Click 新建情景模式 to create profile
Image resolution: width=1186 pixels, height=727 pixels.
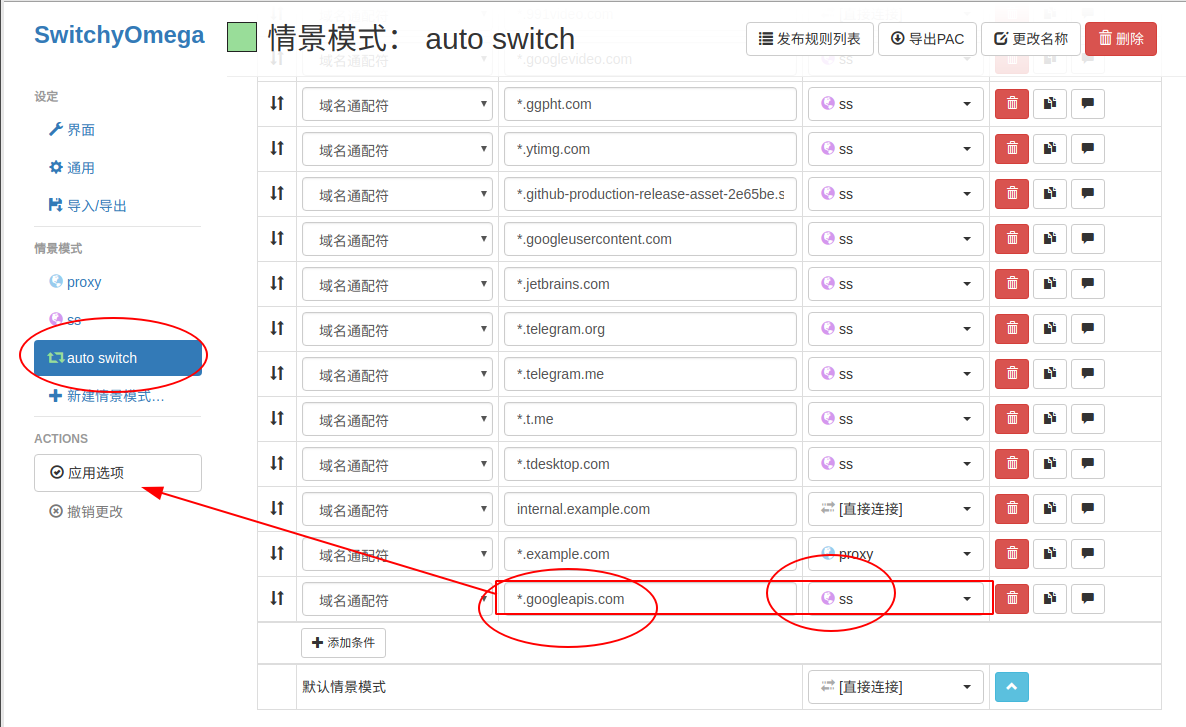point(107,396)
